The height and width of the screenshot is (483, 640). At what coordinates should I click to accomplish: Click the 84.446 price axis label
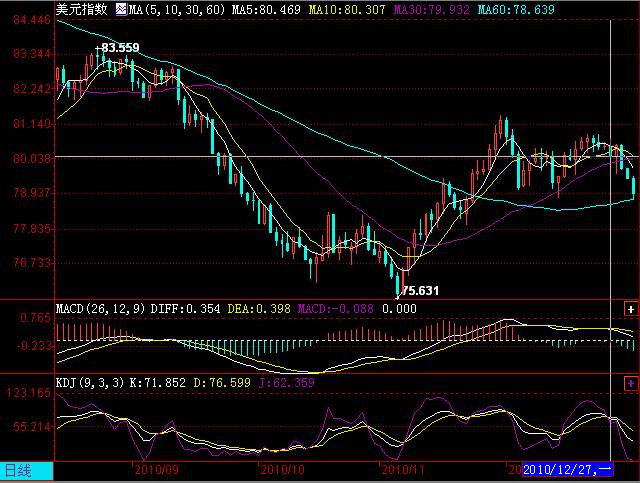[32, 20]
